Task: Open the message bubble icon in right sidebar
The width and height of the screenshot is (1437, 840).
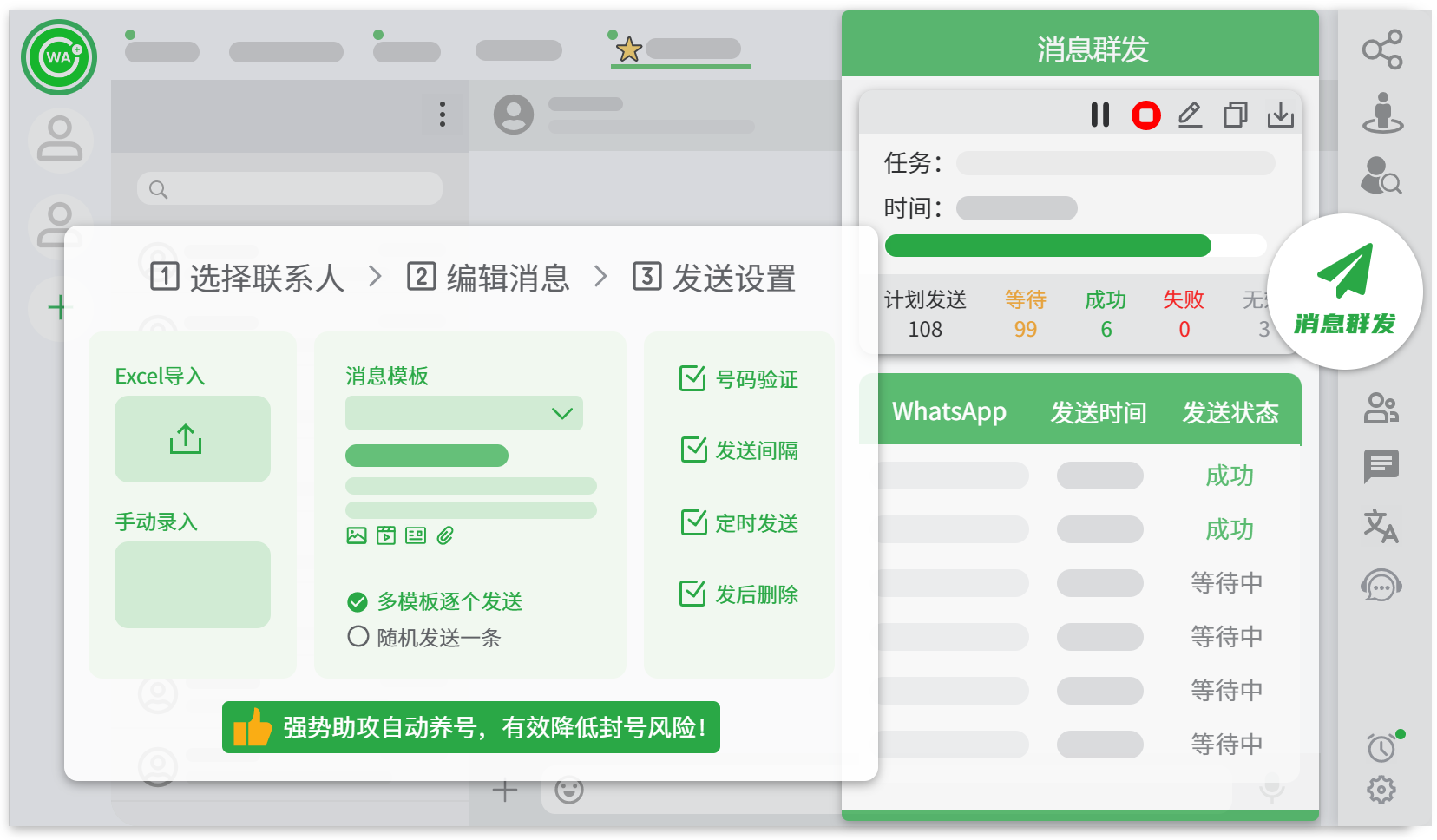Action: point(1381,467)
